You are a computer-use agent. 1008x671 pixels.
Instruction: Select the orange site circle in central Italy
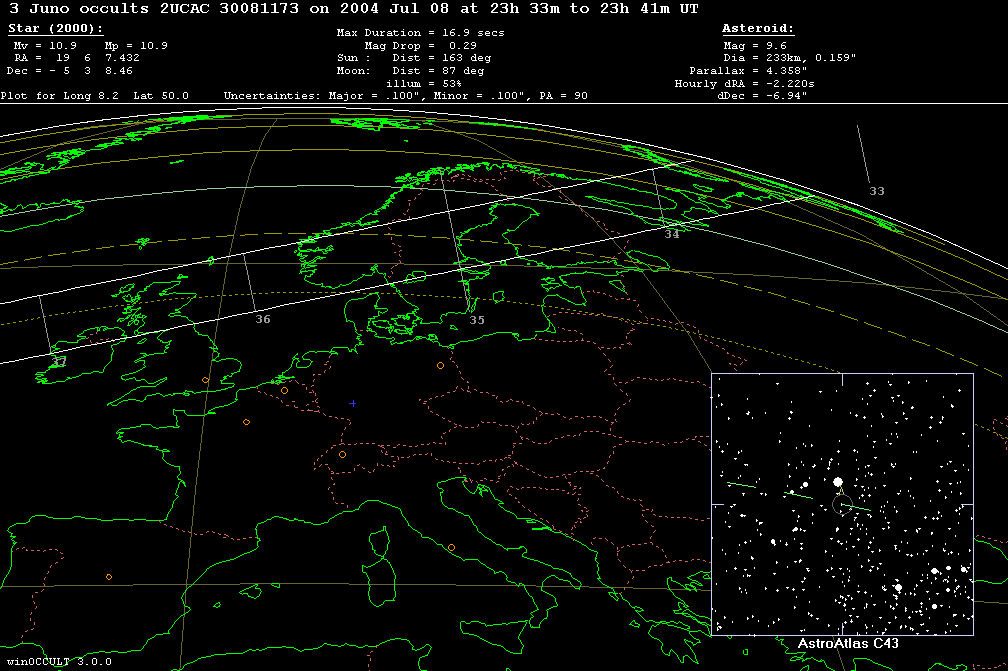[x=451, y=547]
